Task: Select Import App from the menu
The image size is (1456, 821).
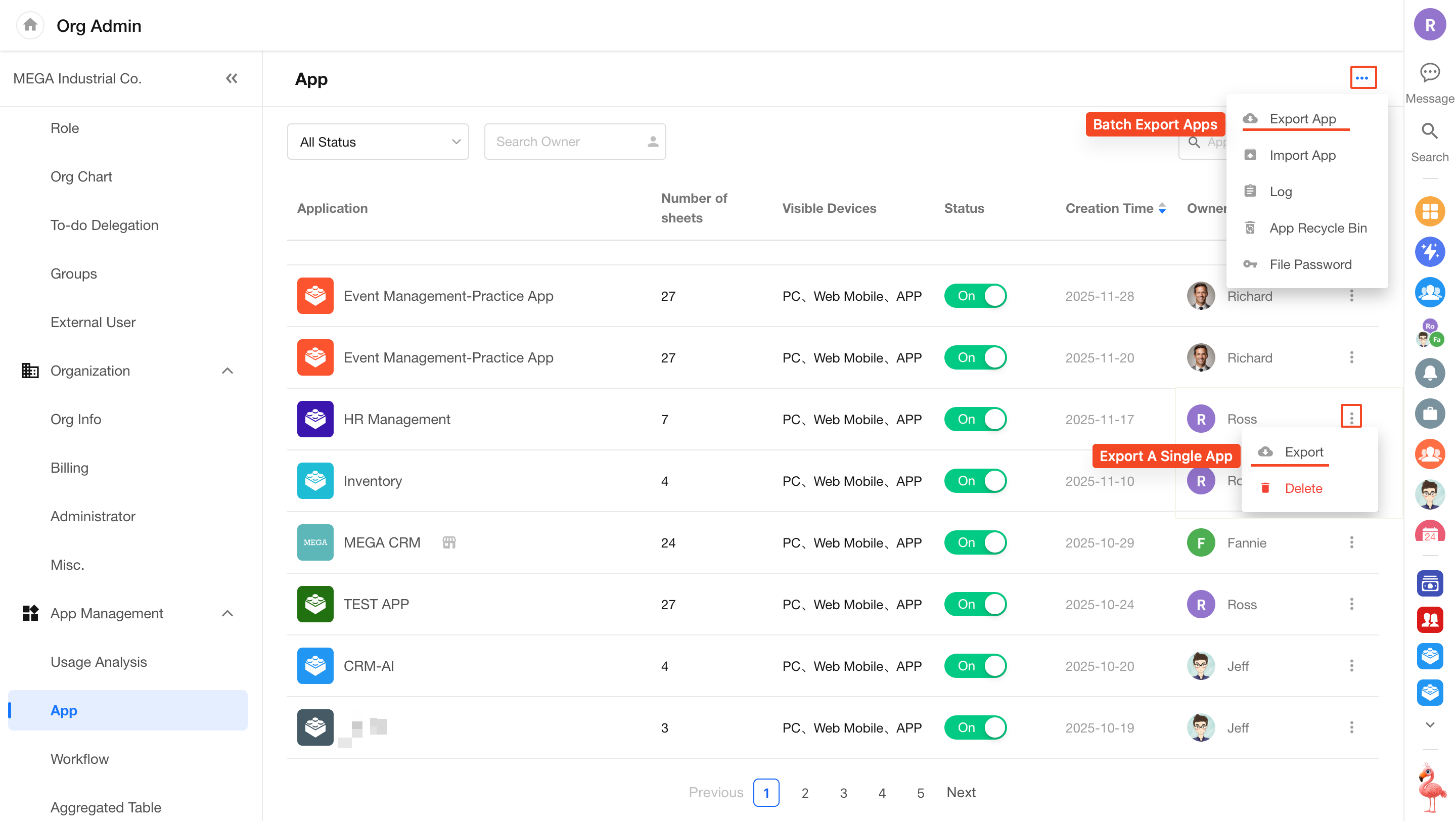Action: coord(1302,155)
